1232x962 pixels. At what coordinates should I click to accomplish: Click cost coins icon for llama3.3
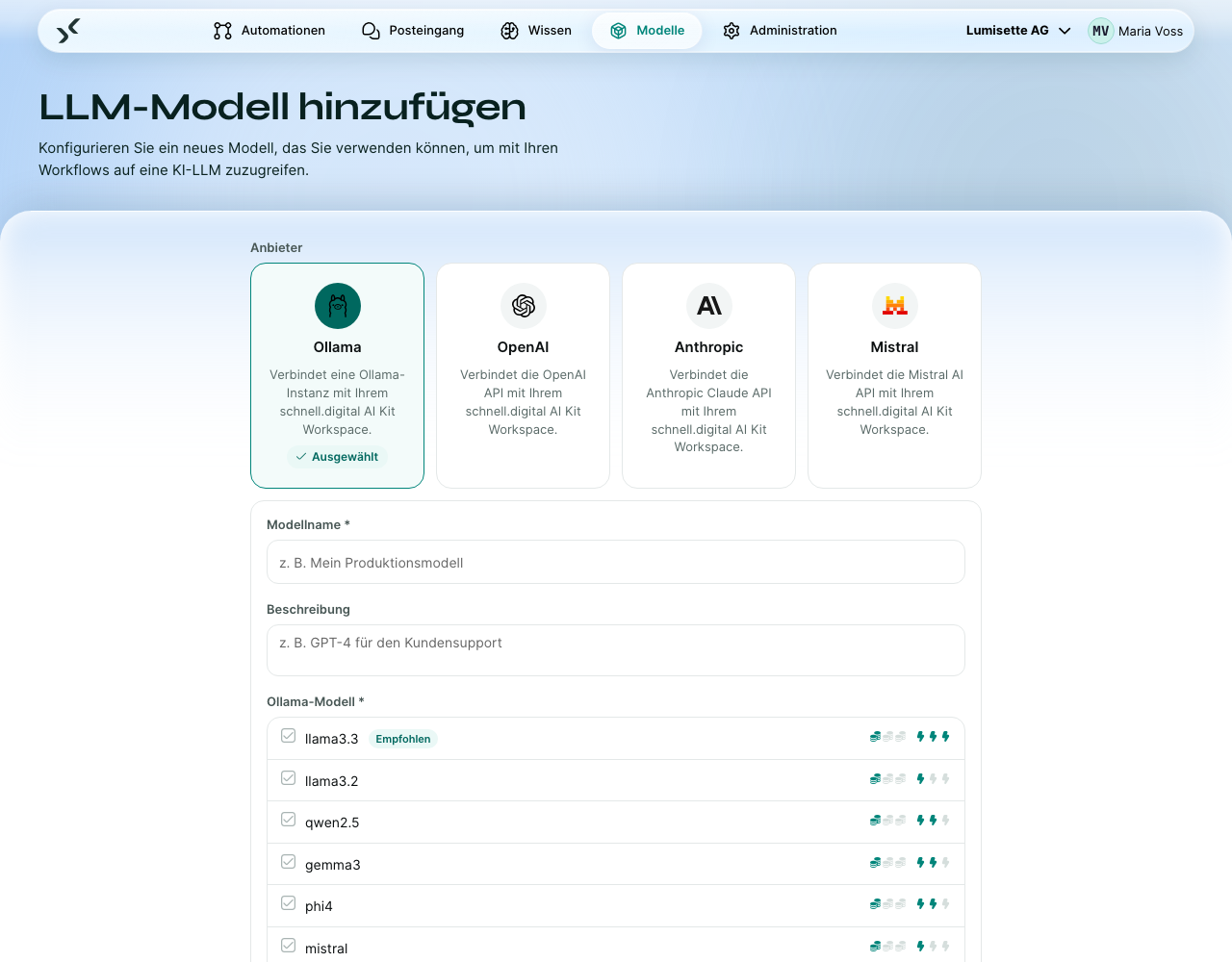coord(887,737)
